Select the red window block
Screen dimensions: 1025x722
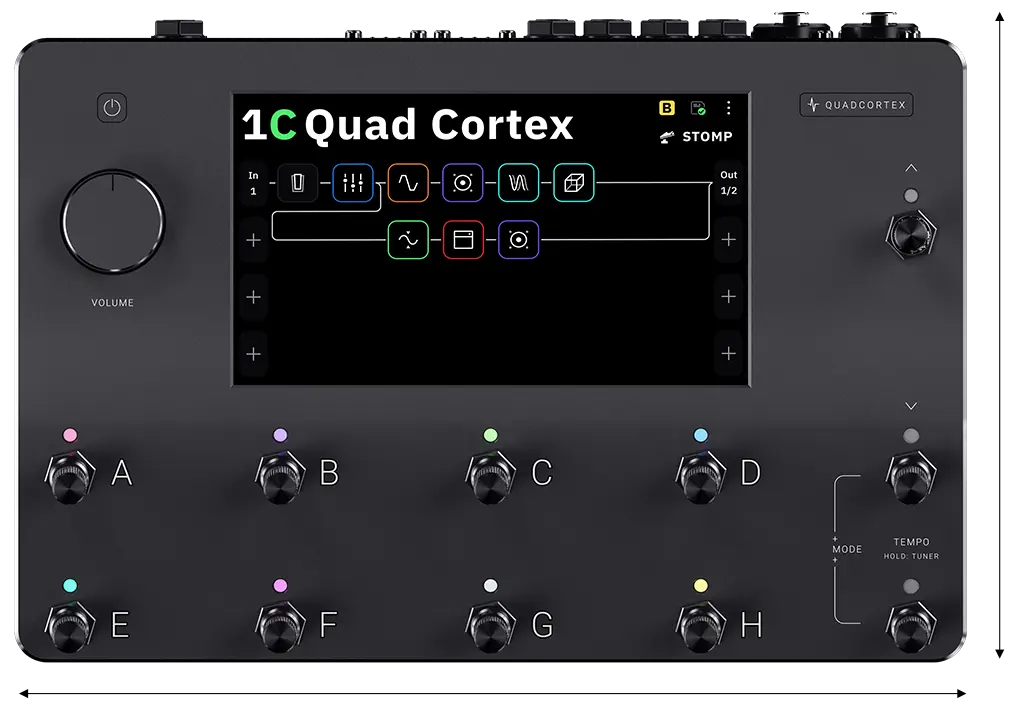click(x=463, y=239)
